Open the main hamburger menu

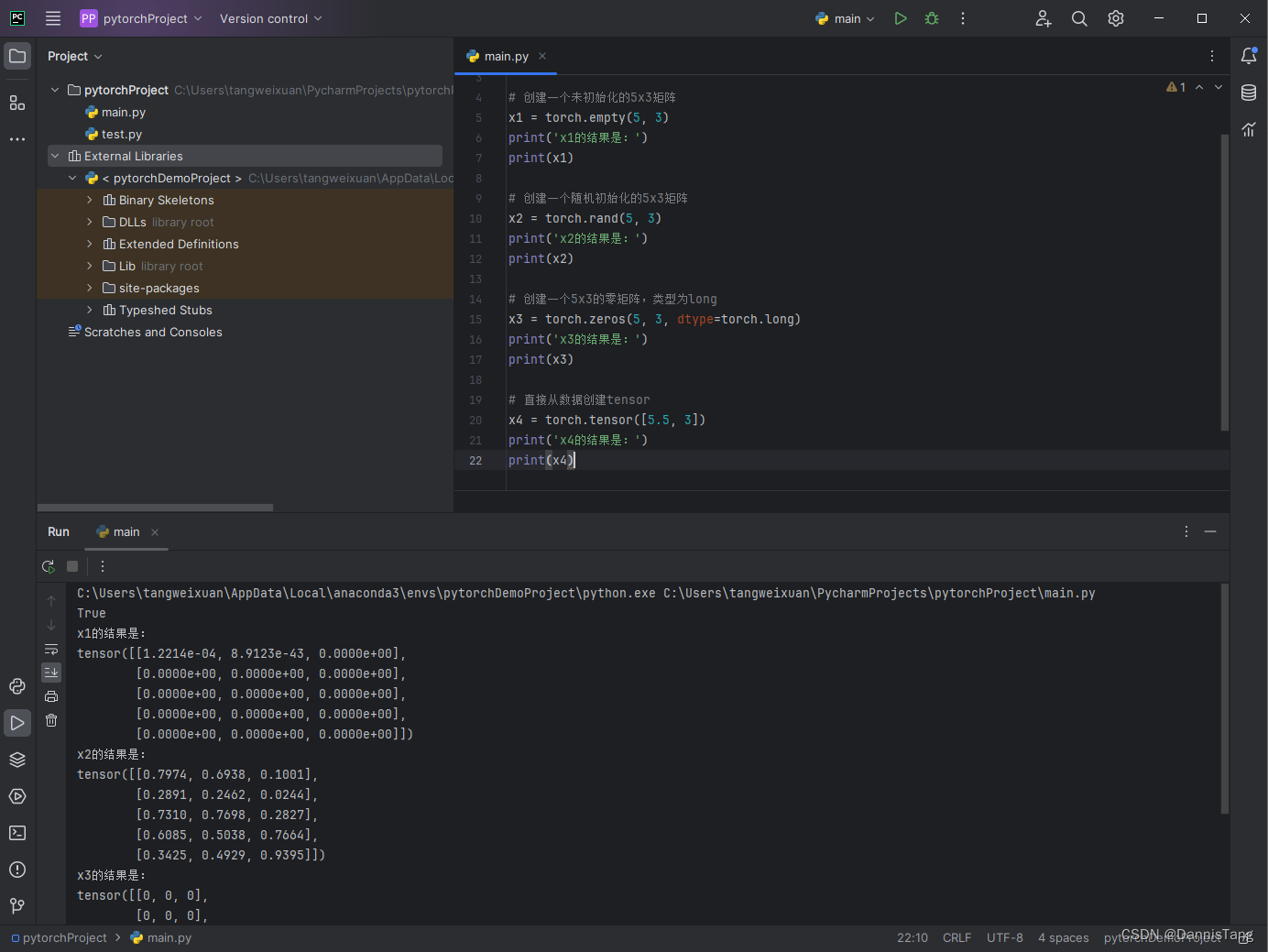pyautogui.click(x=53, y=18)
